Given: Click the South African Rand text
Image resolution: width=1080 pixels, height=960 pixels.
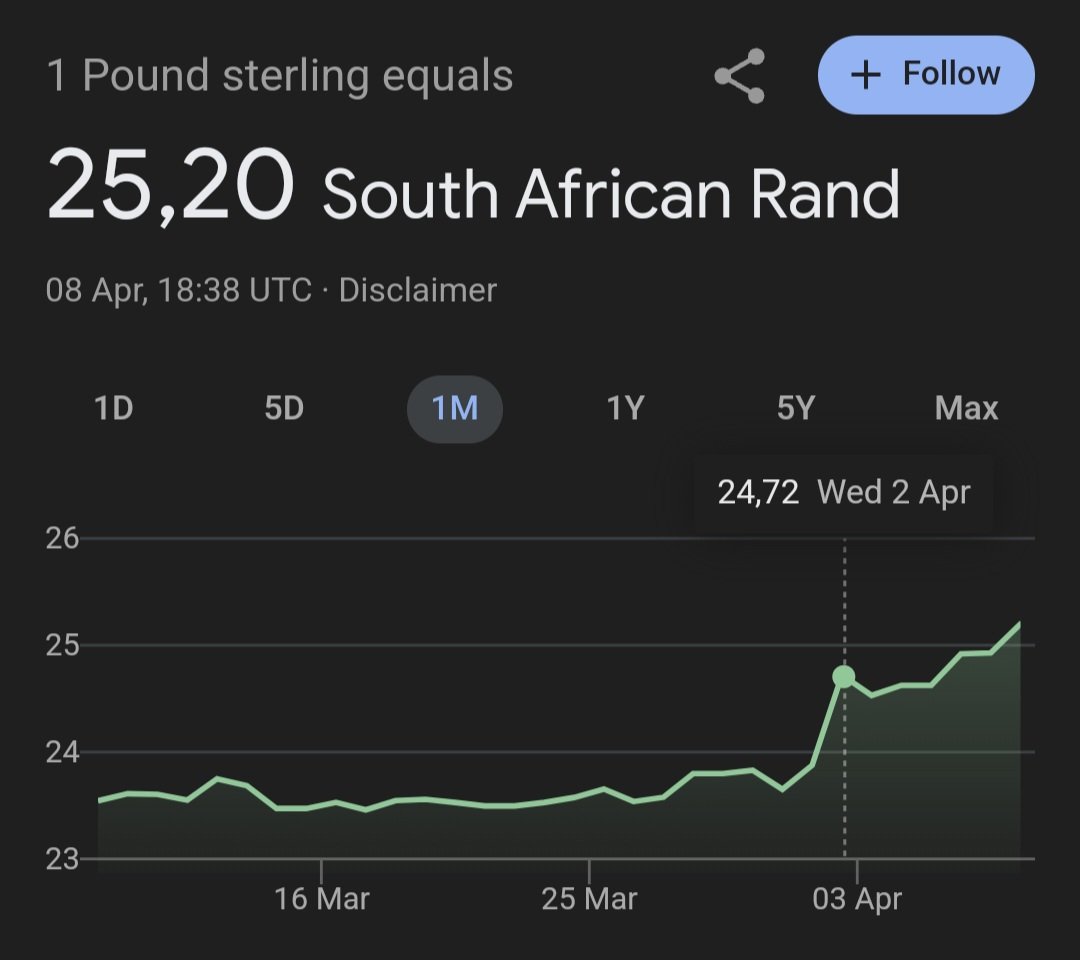Looking at the screenshot, I should 611,194.
